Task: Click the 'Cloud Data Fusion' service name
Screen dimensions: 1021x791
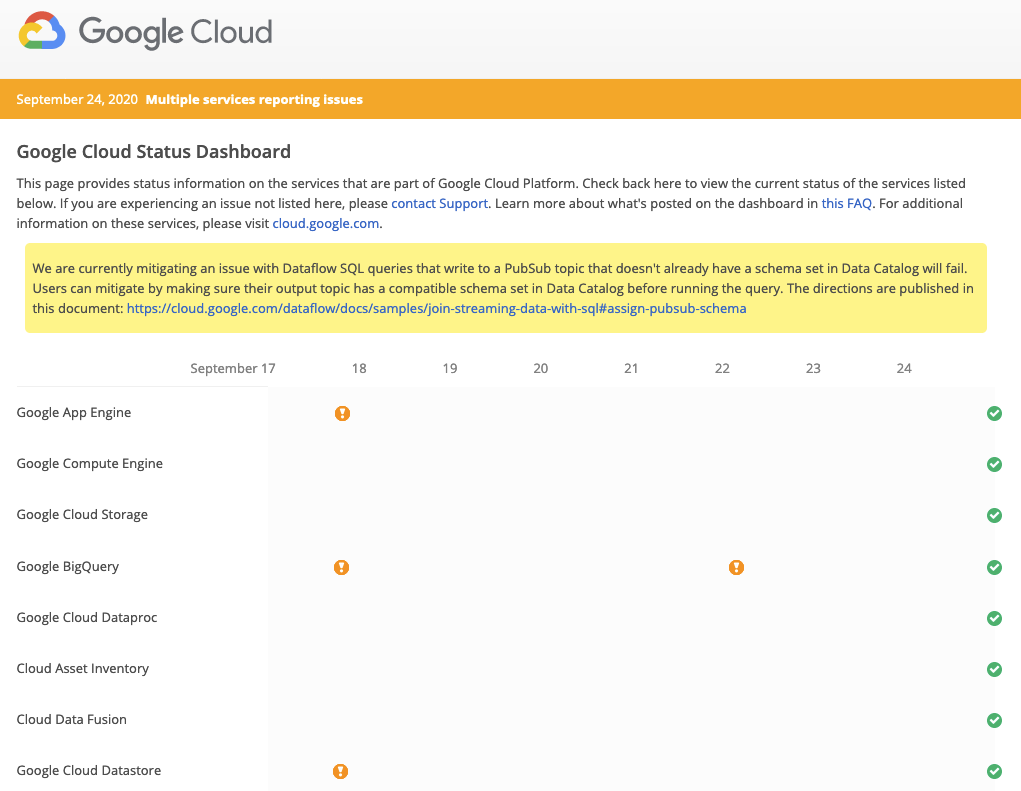Action: [x=72, y=719]
